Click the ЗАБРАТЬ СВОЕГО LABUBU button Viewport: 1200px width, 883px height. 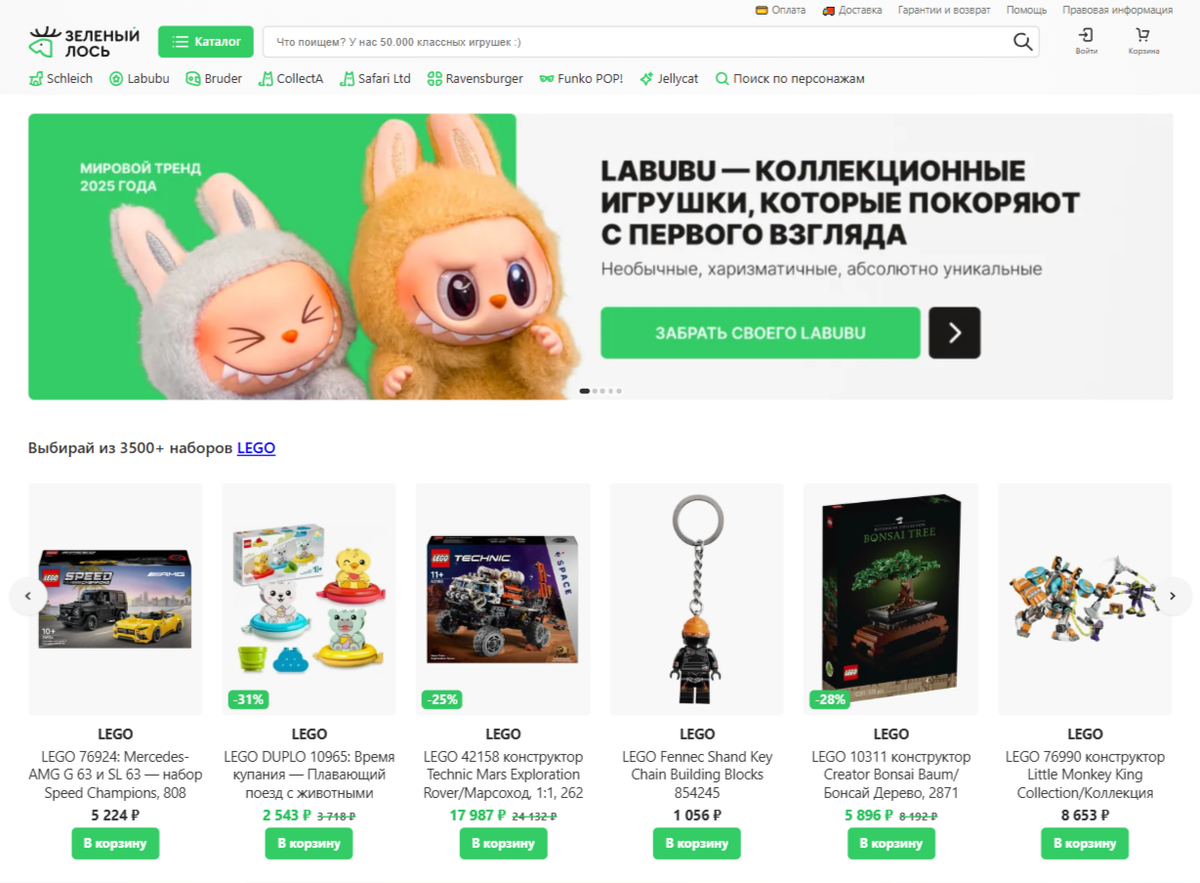click(760, 333)
